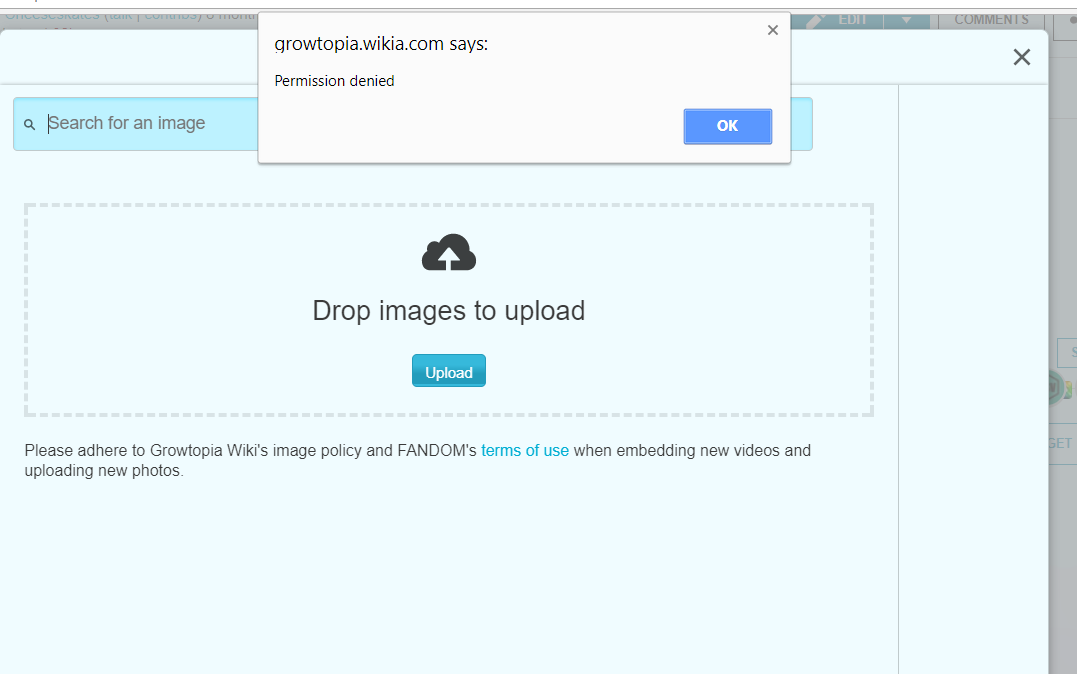Close the image upload modal

1021,57
